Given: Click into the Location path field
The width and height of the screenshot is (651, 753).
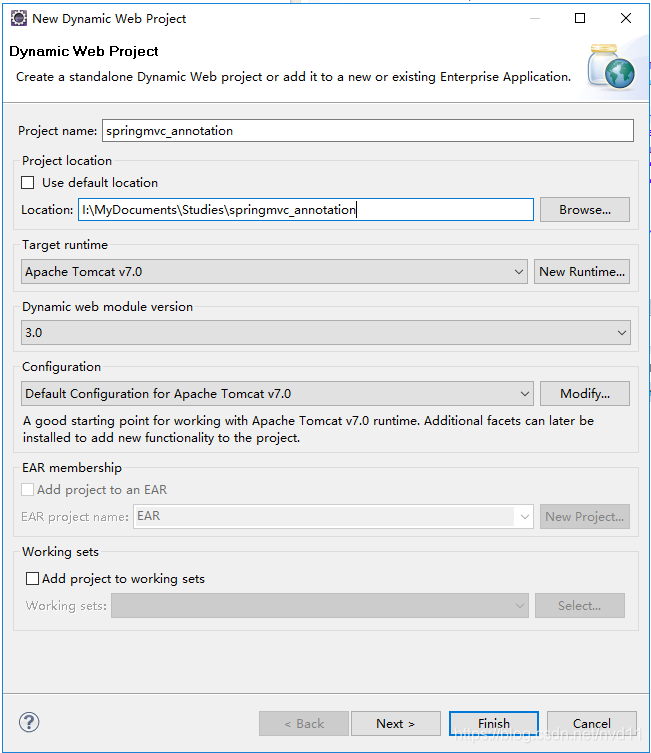Looking at the screenshot, I should point(306,209).
